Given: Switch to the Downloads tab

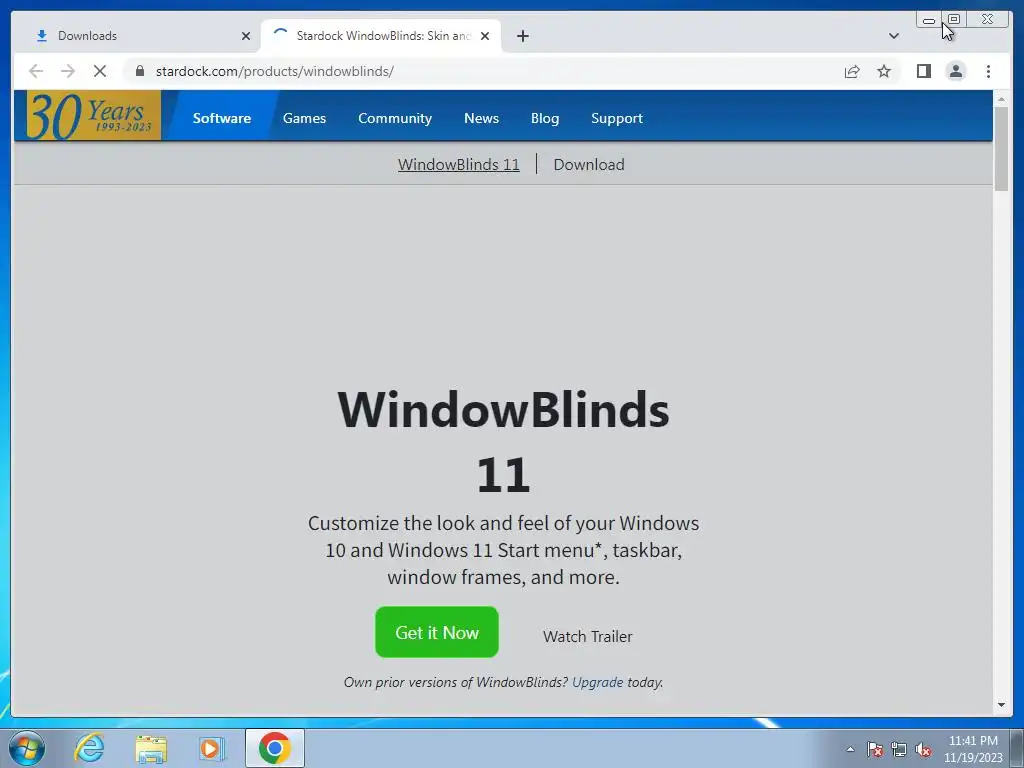Looking at the screenshot, I should tap(137, 36).
